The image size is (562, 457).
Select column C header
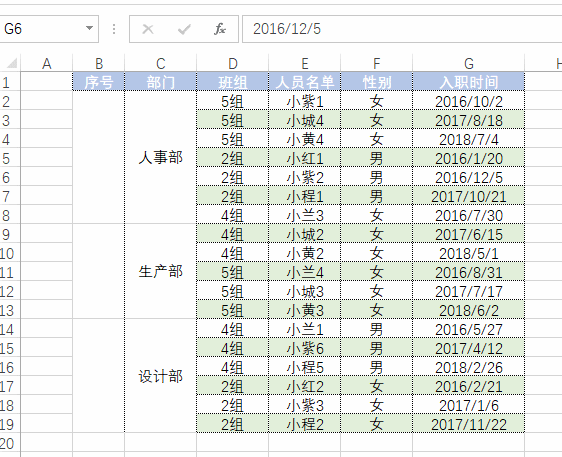[161, 64]
